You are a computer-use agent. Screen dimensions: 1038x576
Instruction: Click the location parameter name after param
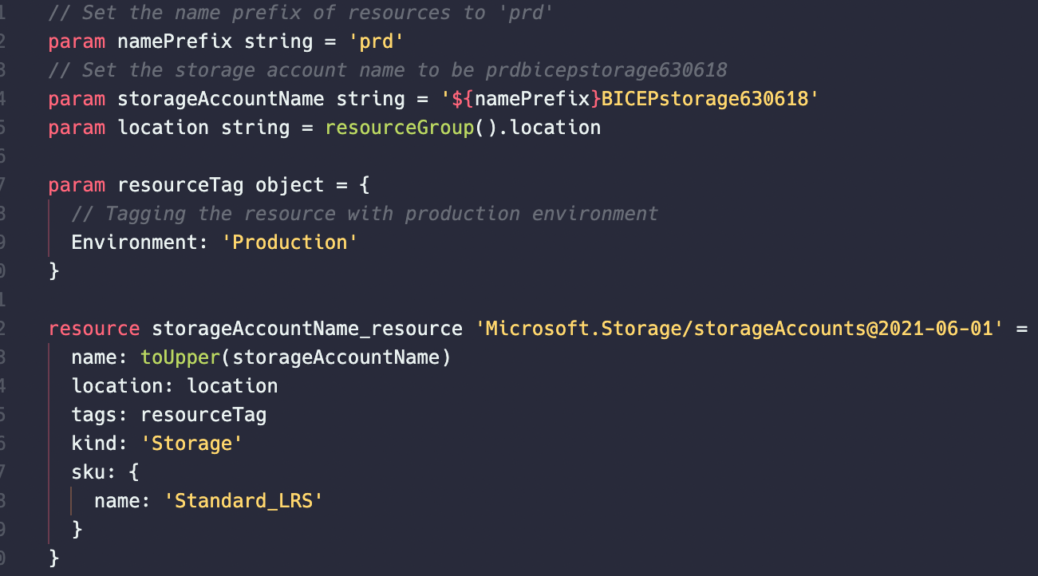tap(163, 127)
